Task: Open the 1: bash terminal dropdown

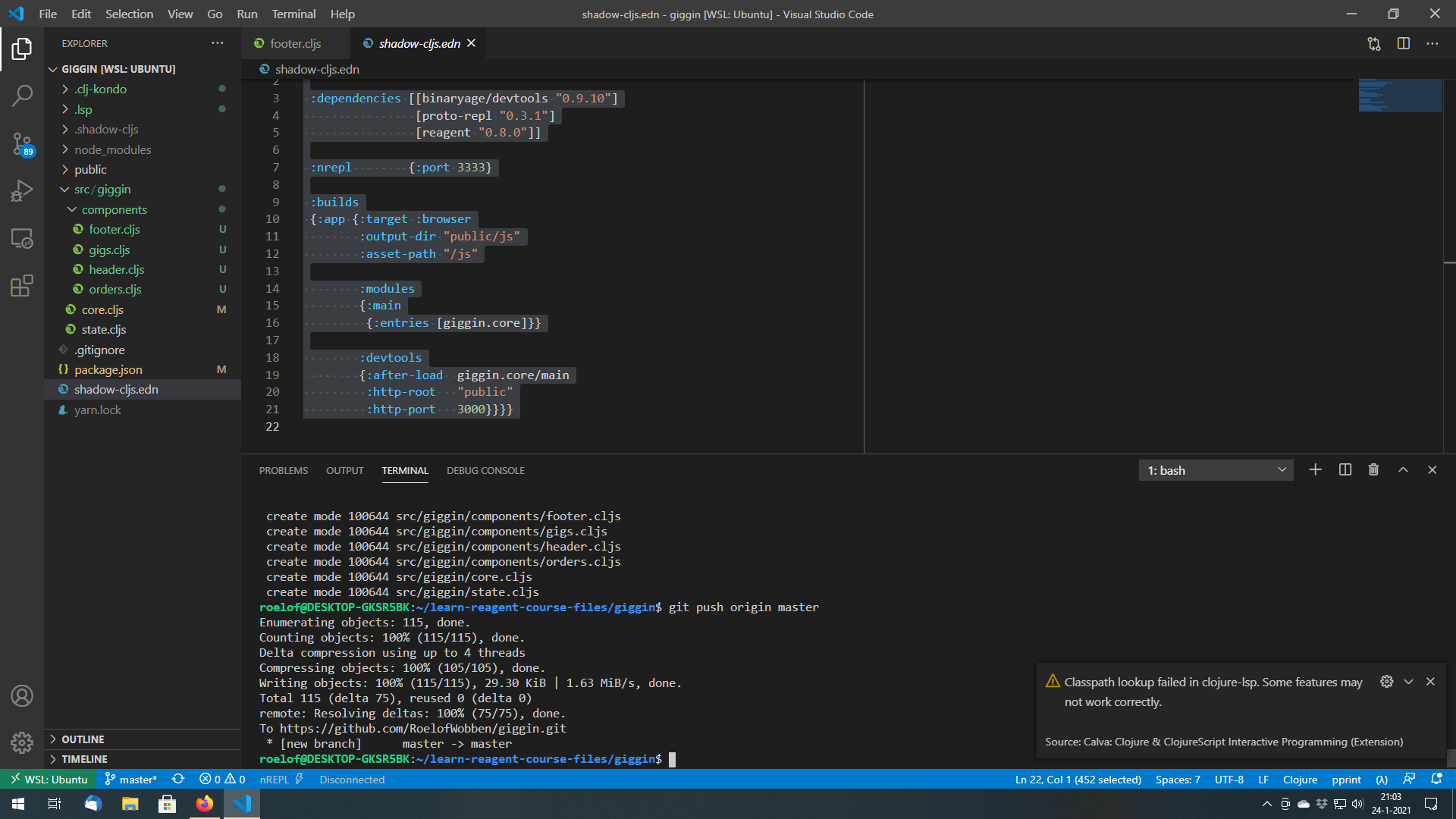Action: pos(1215,469)
